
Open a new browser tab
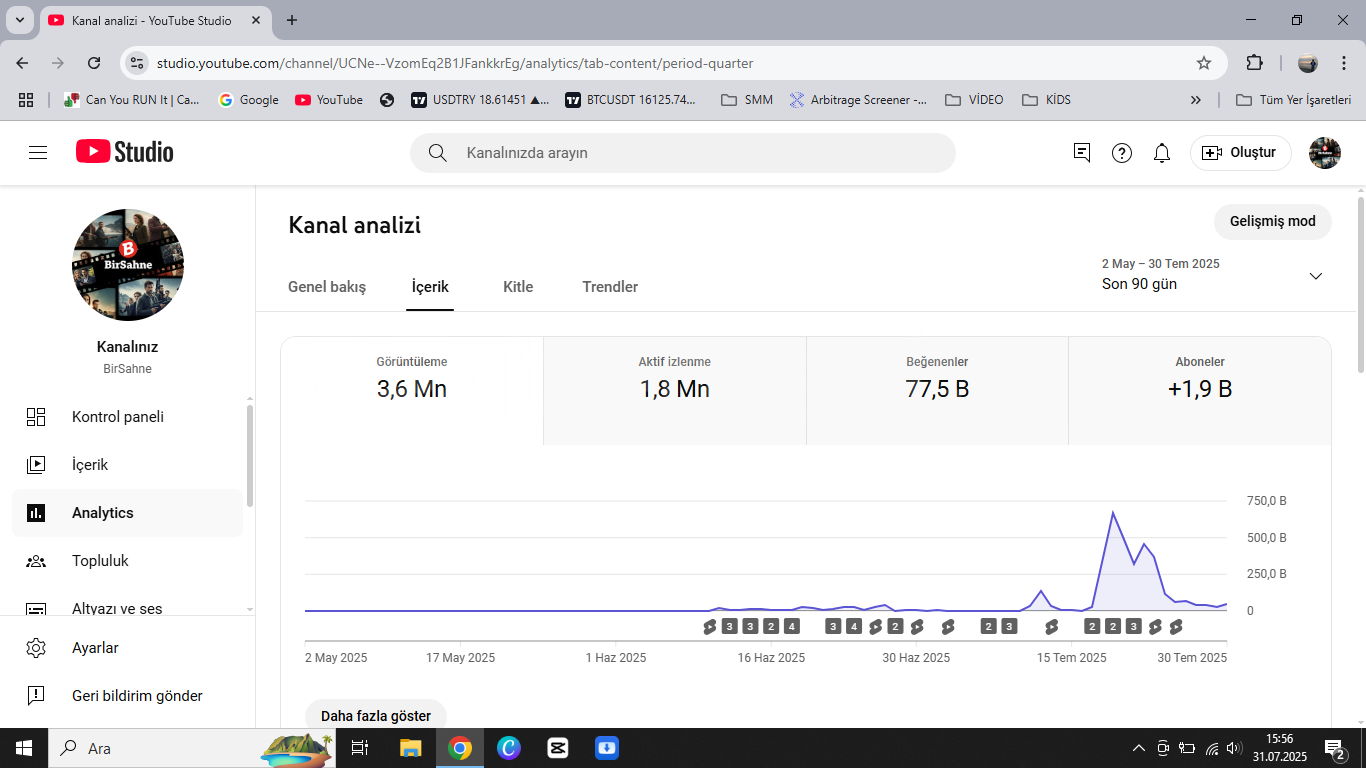pyautogui.click(x=292, y=20)
